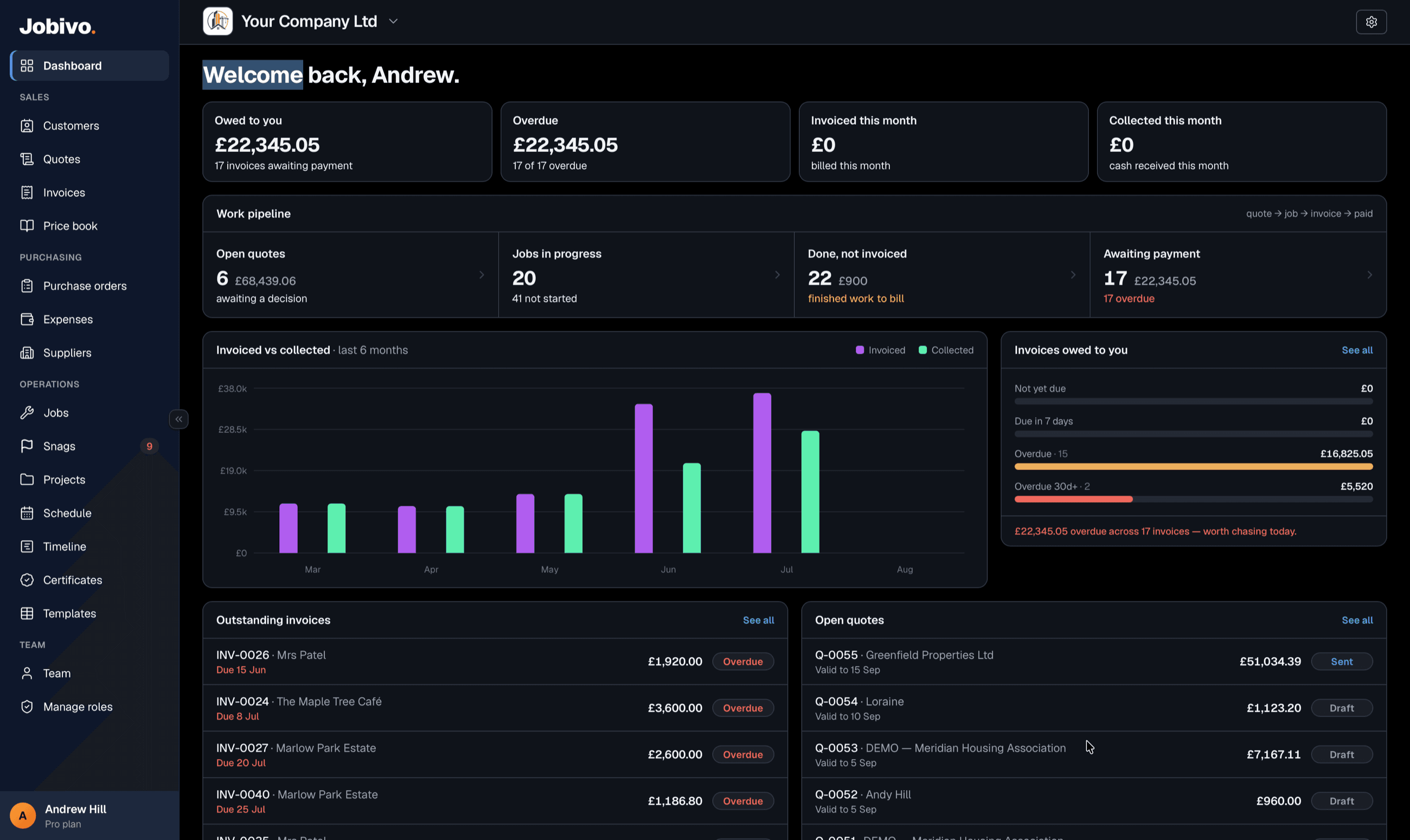The width and height of the screenshot is (1410, 840).
Task: Click the June Collected green bar
Action: (691, 508)
